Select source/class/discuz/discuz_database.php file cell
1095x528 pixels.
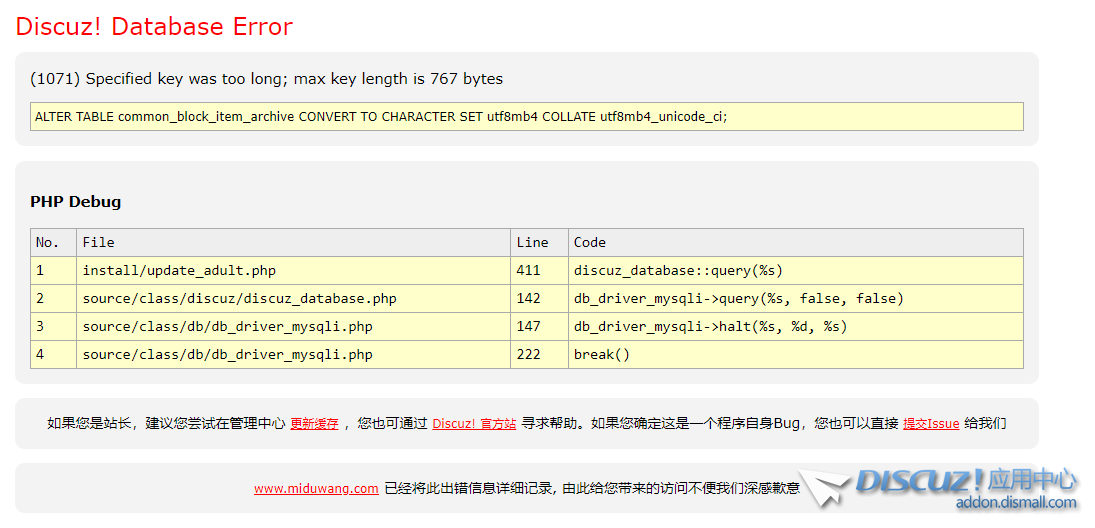click(x=293, y=298)
